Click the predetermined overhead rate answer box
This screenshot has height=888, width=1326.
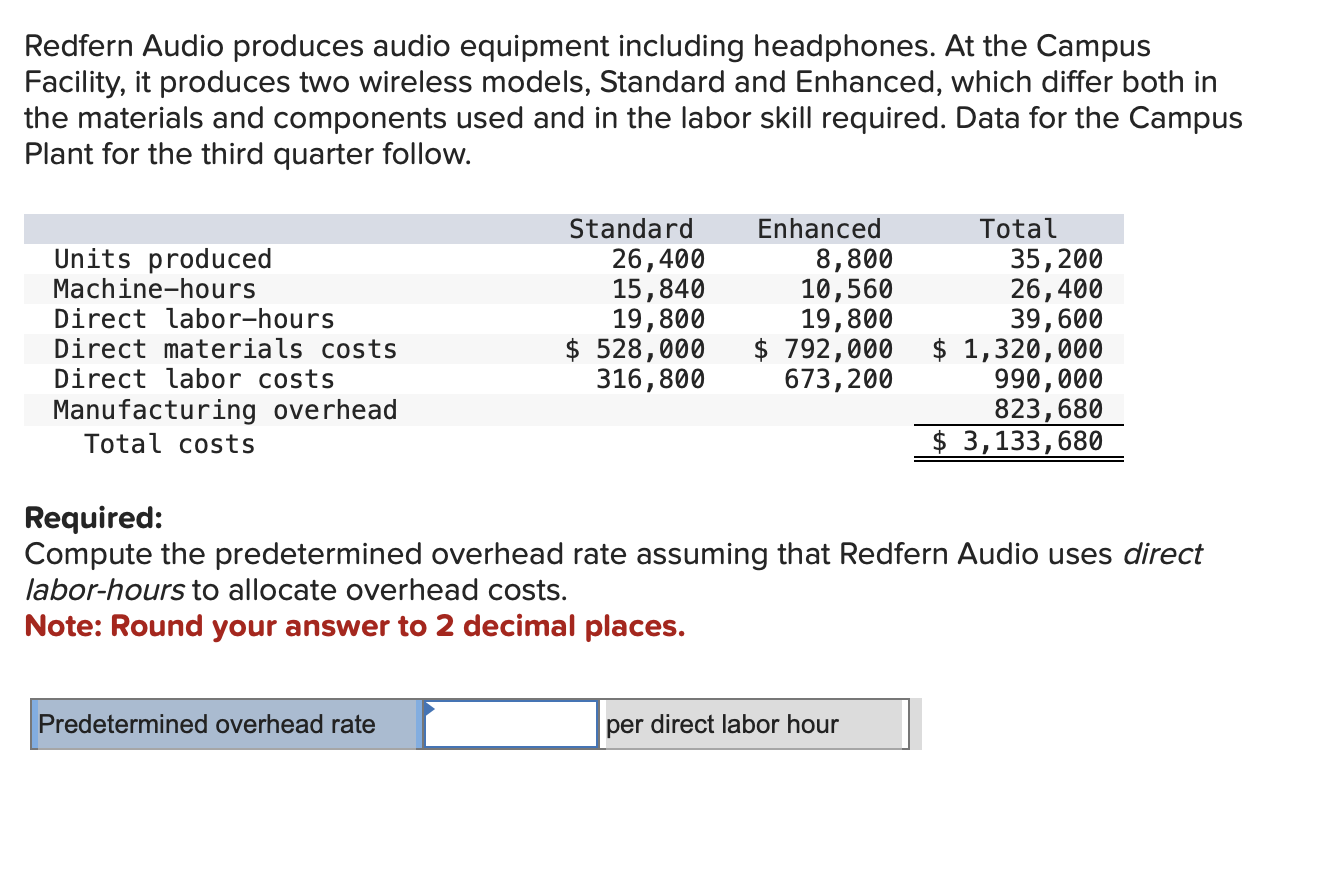(x=511, y=724)
